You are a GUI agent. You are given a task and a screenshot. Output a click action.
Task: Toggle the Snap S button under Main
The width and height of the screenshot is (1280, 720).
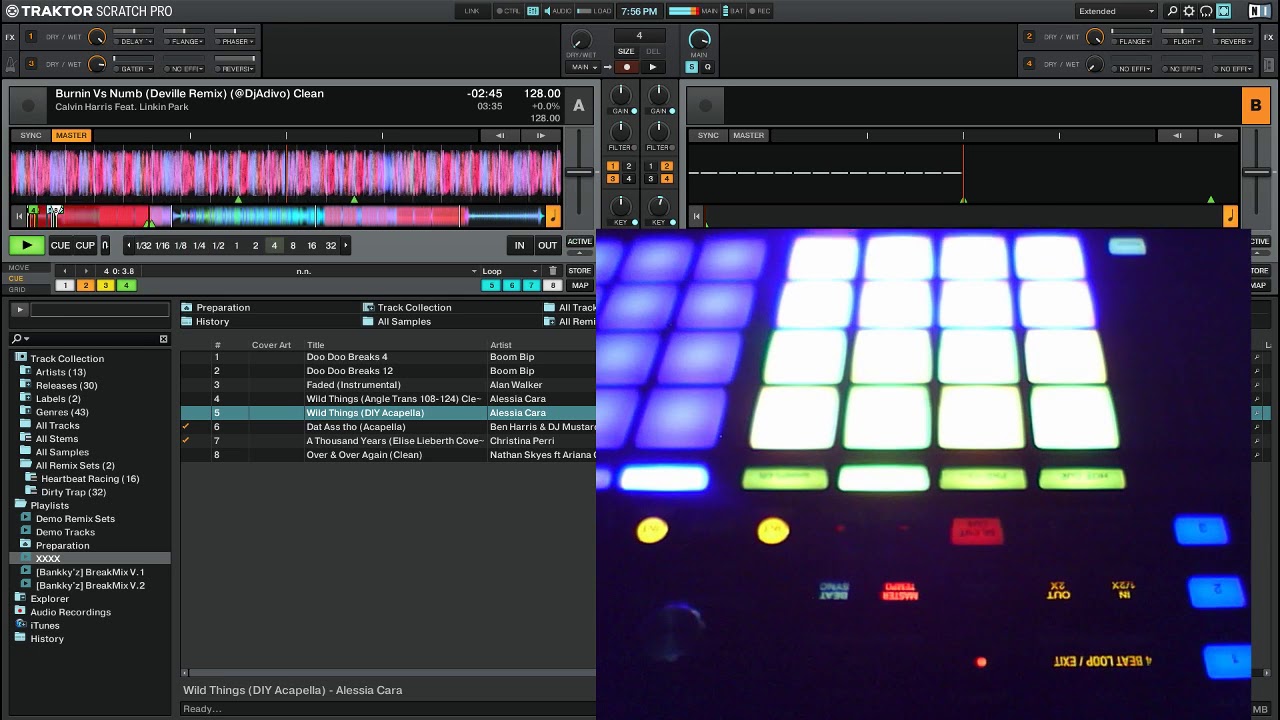(691, 67)
